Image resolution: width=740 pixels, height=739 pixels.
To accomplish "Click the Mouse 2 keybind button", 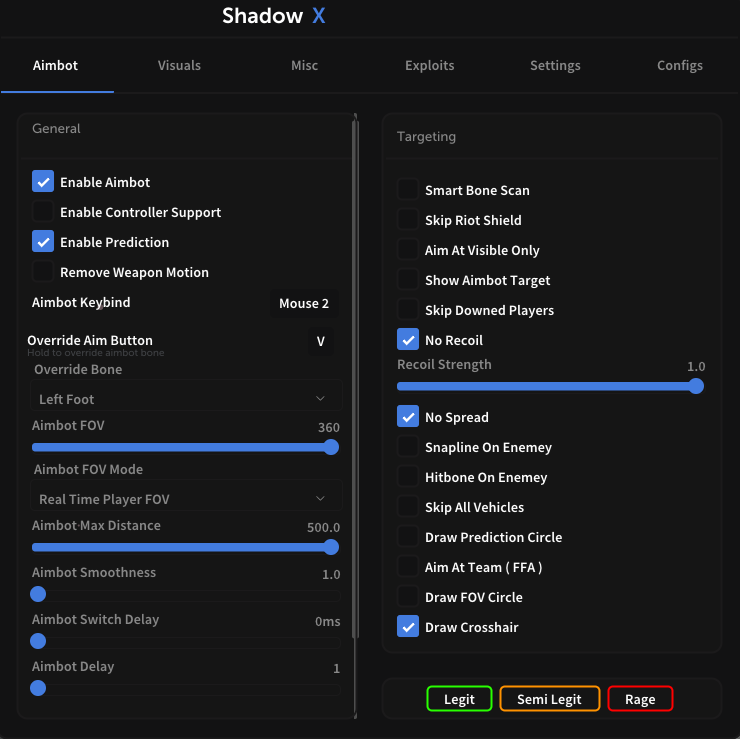I will click(304, 303).
